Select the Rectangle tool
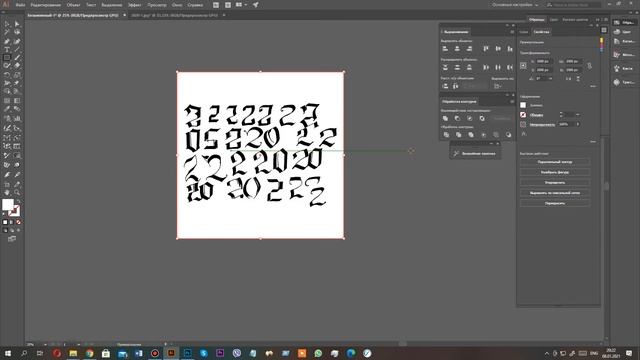Screen dimensions: 640x360 (7, 58)
